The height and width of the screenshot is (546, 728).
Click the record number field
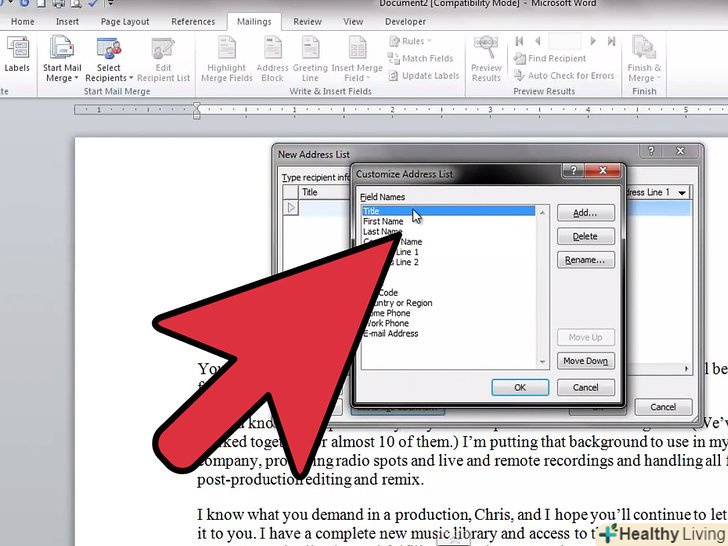coord(565,41)
